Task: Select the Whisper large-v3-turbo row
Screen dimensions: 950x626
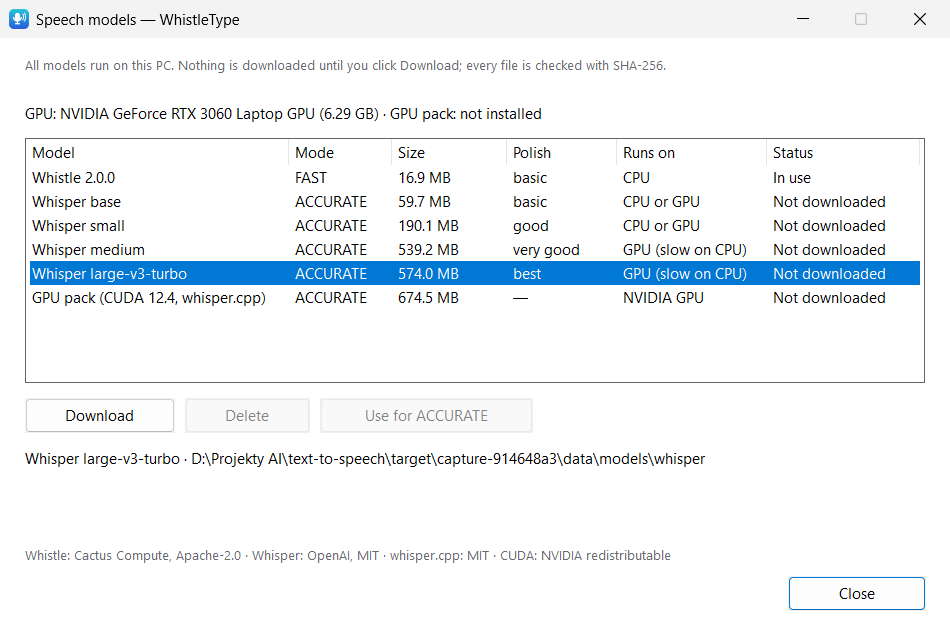Action: [x=475, y=274]
